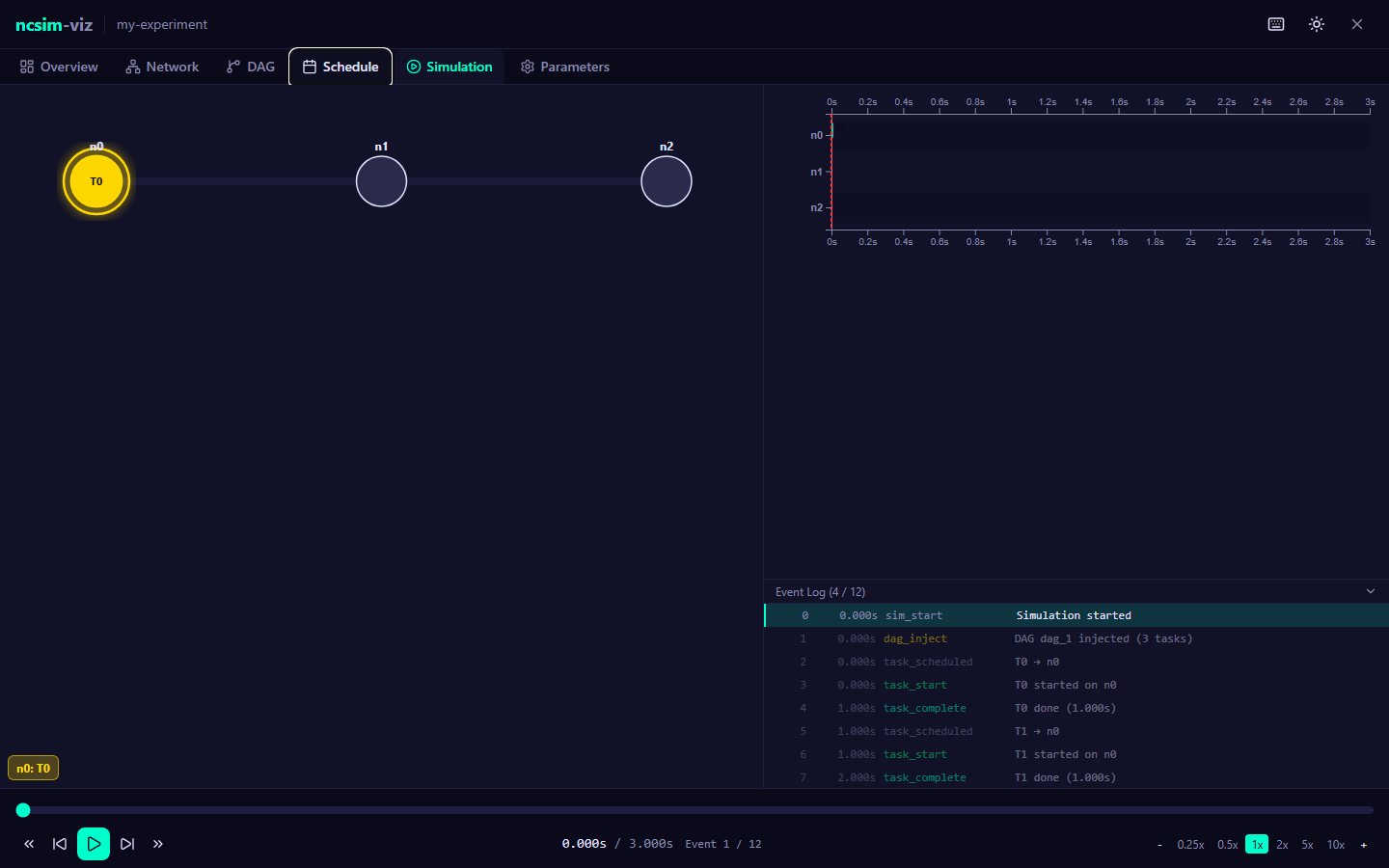Viewport: 1389px width, 868px height.
Task: Set playback speed to 2x
Action: tap(1282, 845)
